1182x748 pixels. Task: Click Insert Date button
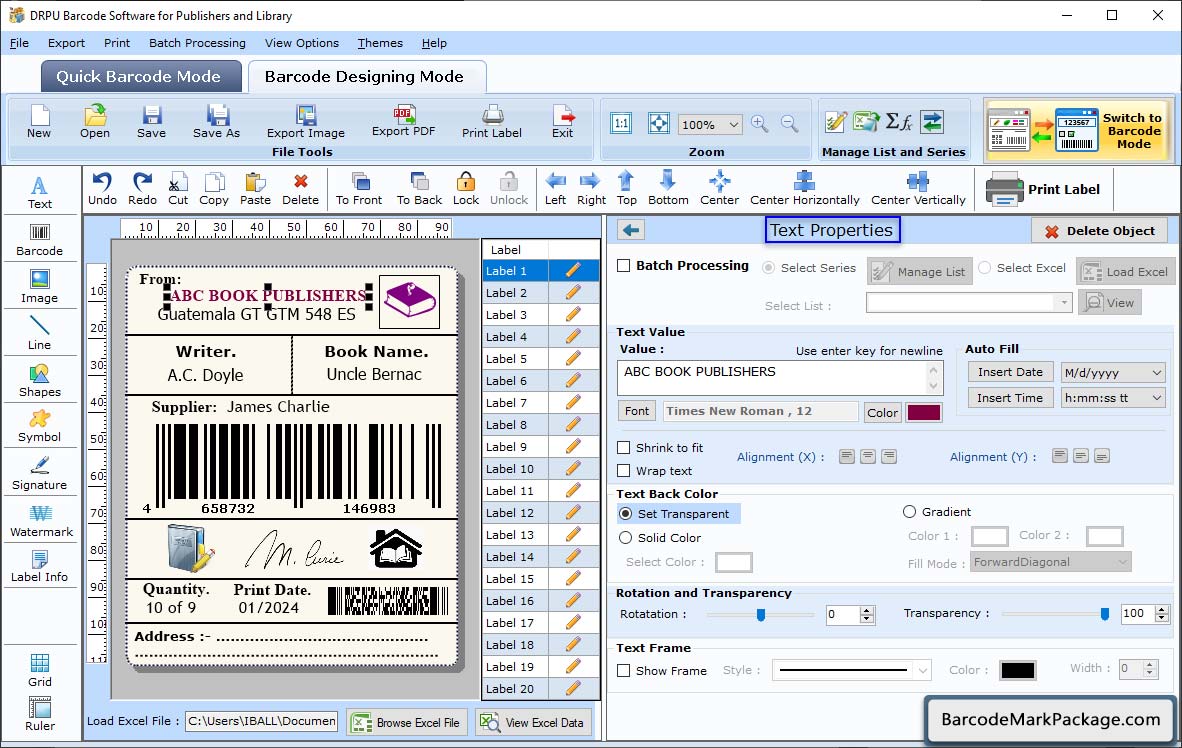click(x=1010, y=372)
